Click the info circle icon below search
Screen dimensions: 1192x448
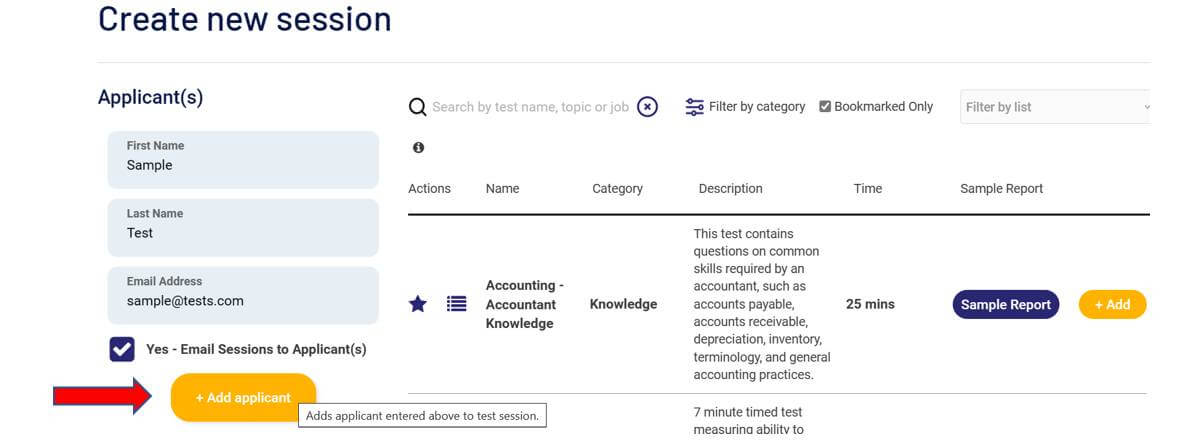tap(418, 148)
